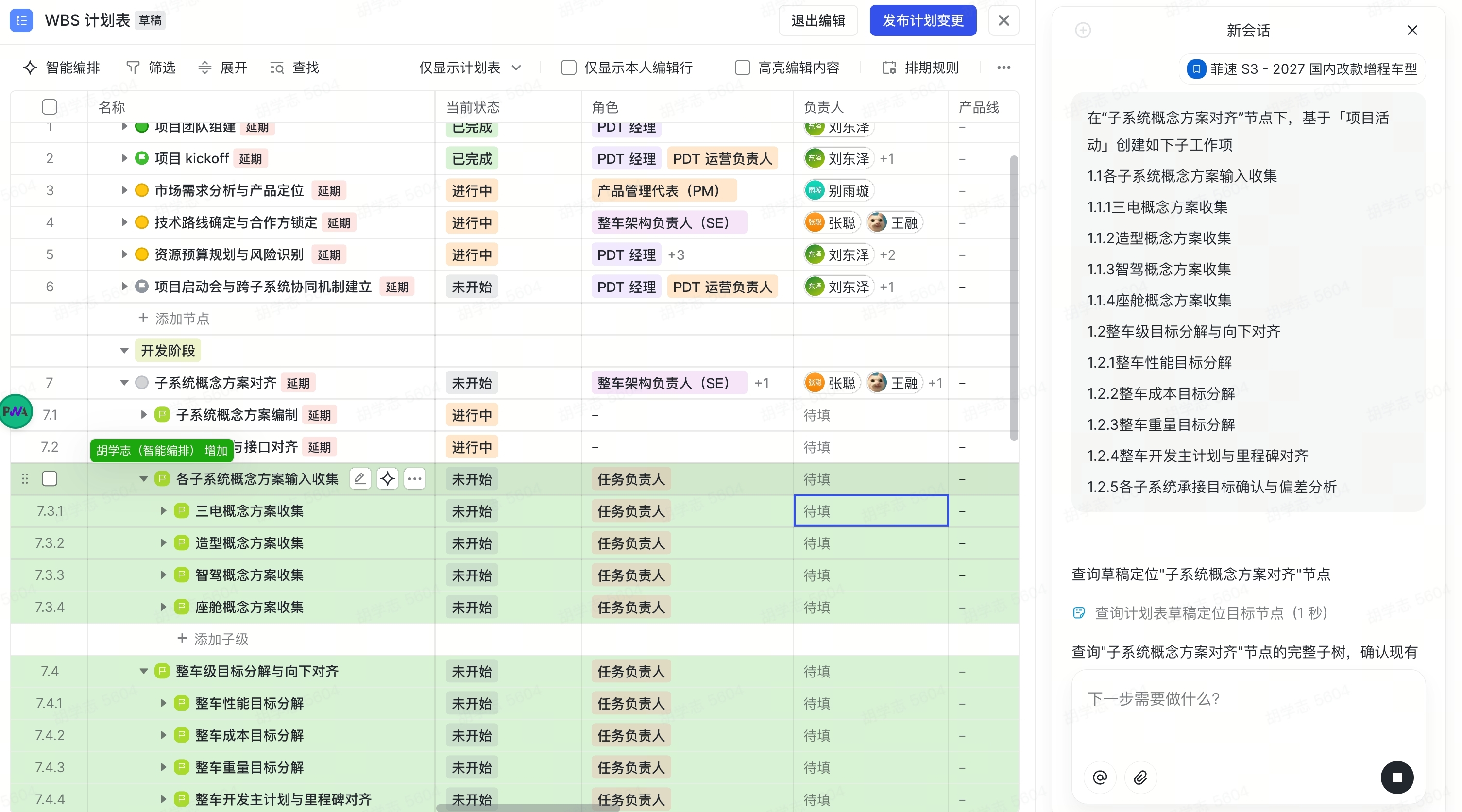
Task: Open 智能编排 smart scheduling tool
Action: pyautogui.click(x=61, y=68)
